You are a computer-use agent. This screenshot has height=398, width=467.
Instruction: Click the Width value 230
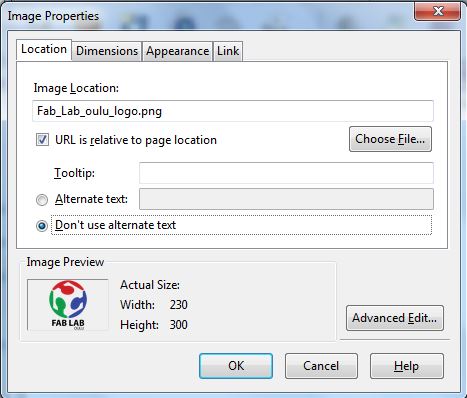point(179,305)
